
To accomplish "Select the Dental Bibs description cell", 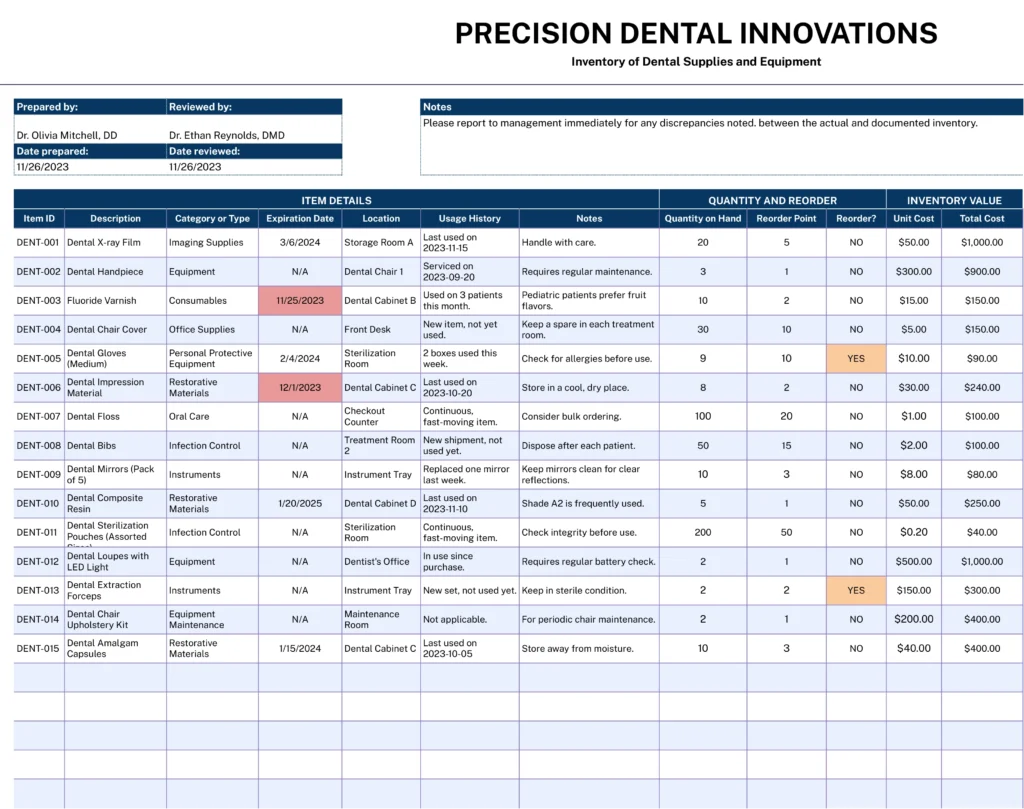I will 116,445.
